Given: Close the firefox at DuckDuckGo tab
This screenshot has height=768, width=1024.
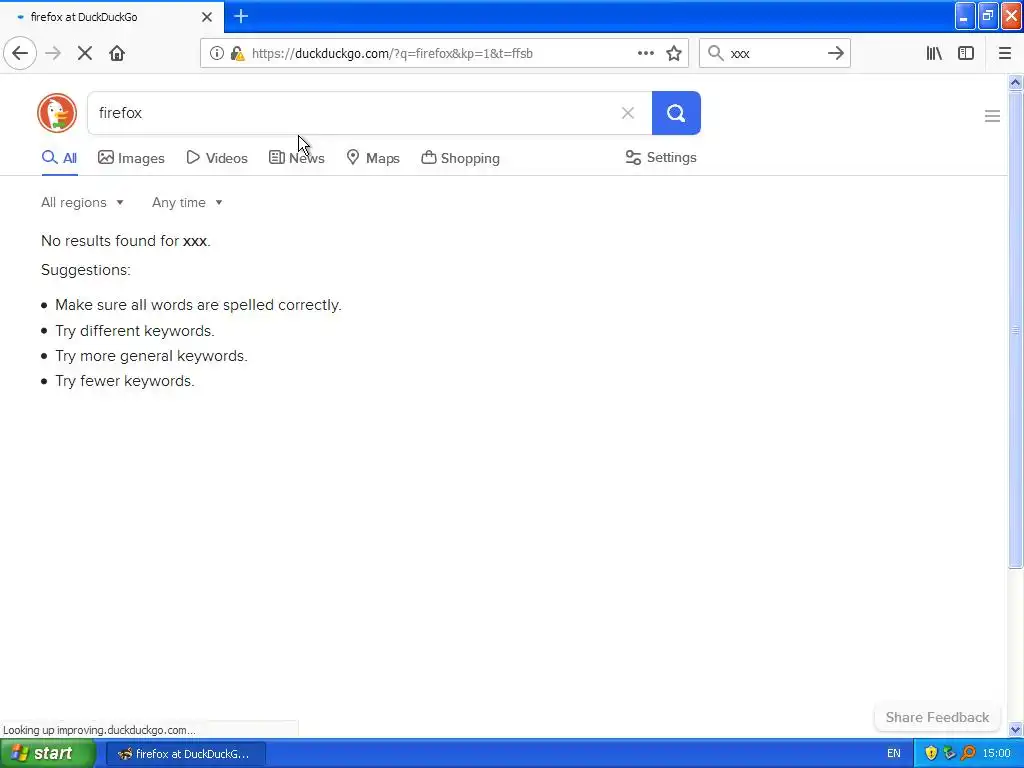Looking at the screenshot, I should pyautogui.click(x=207, y=17).
